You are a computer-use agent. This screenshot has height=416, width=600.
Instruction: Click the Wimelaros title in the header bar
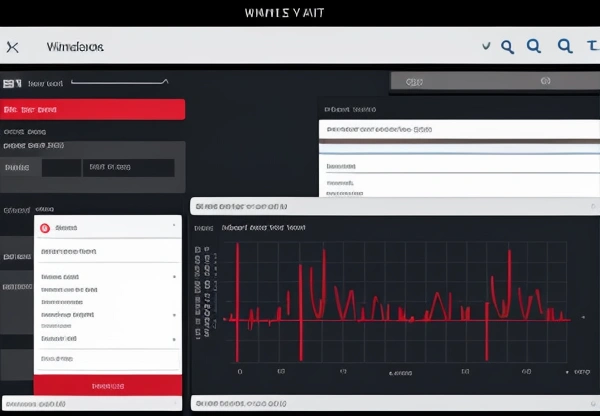(x=75, y=47)
